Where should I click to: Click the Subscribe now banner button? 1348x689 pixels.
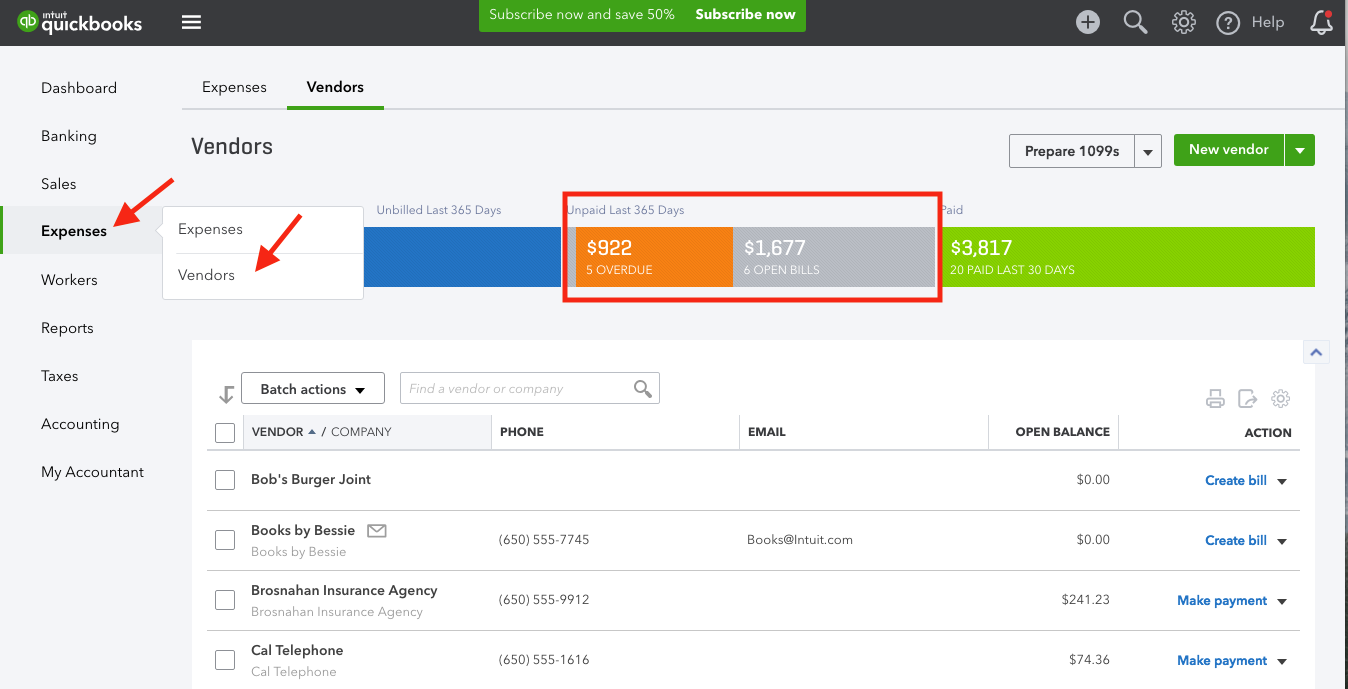pyautogui.click(x=745, y=14)
